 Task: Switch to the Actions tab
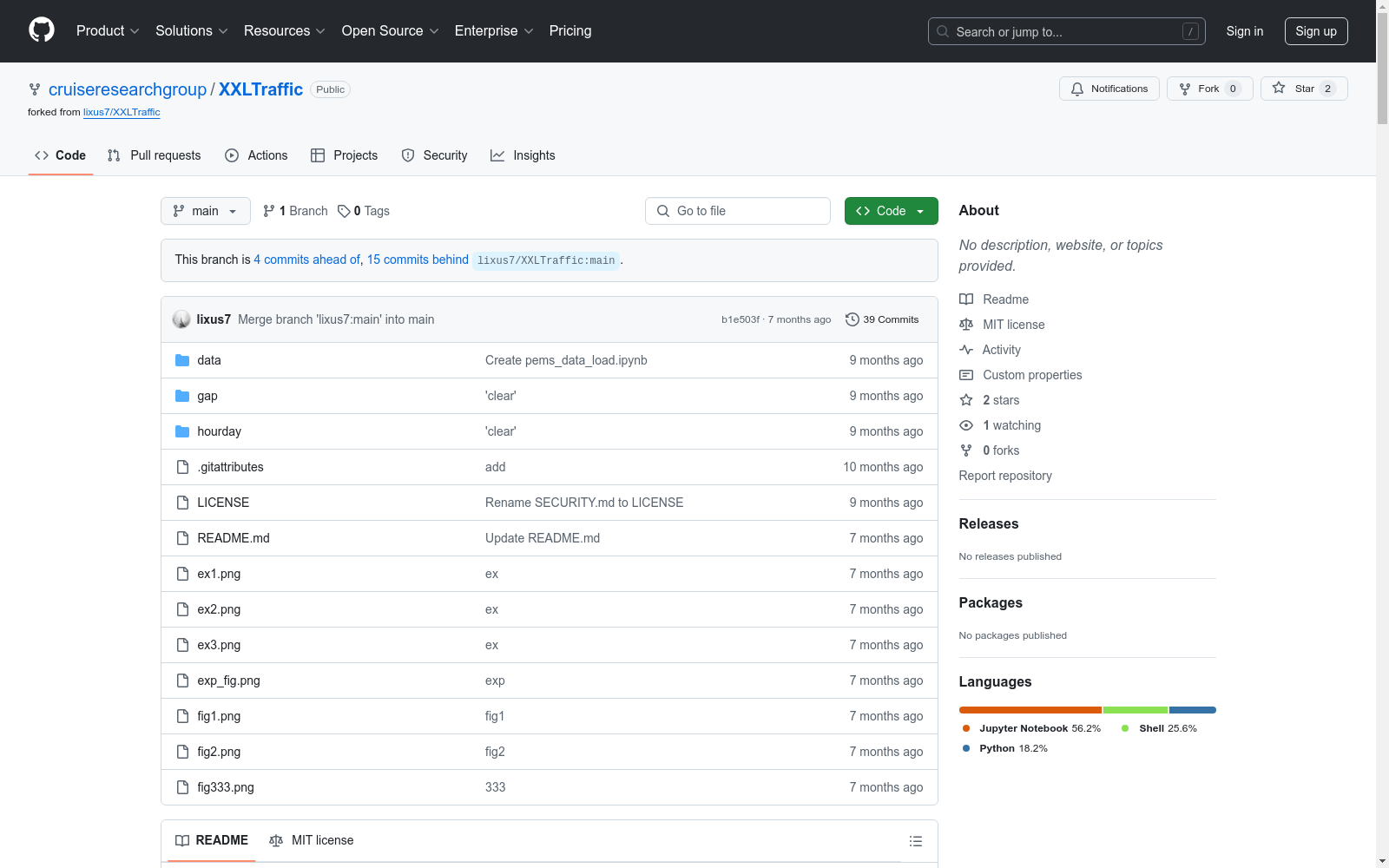257,155
